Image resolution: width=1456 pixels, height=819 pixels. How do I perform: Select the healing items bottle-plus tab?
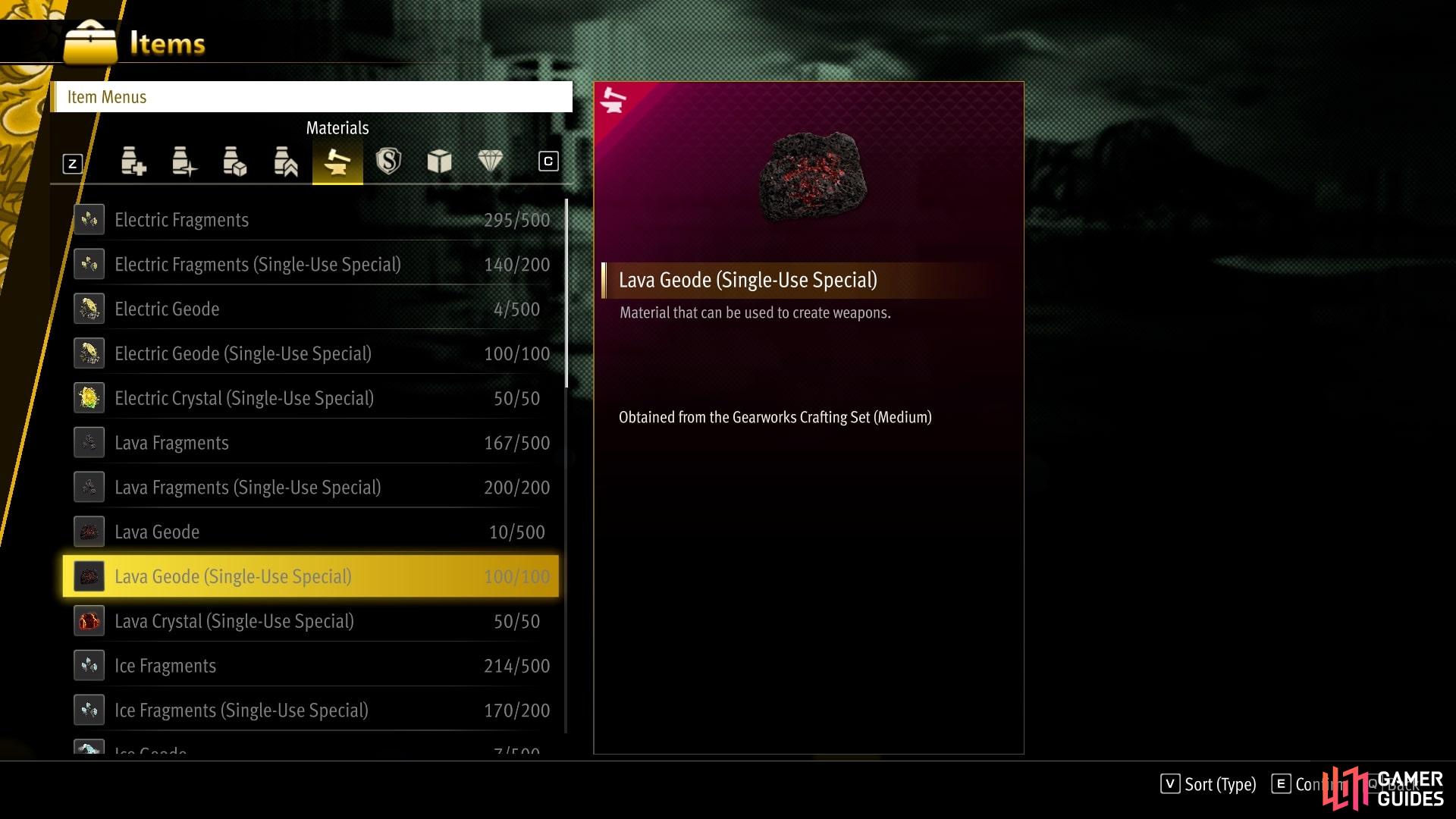[133, 162]
